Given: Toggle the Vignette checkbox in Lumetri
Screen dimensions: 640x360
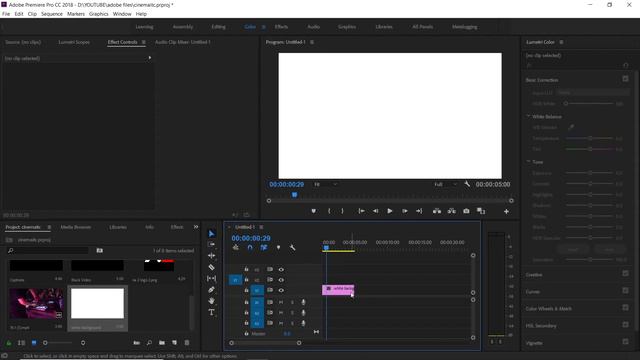Looking at the screenshot, I should coord(625,342).
